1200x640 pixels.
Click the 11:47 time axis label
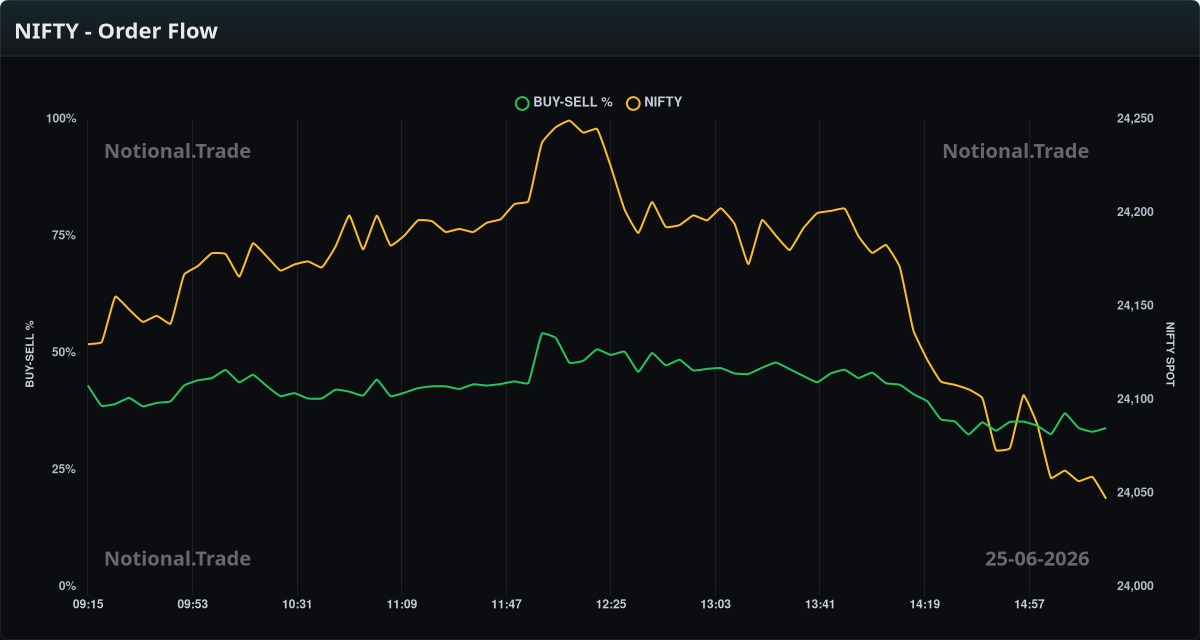(506, 604)
